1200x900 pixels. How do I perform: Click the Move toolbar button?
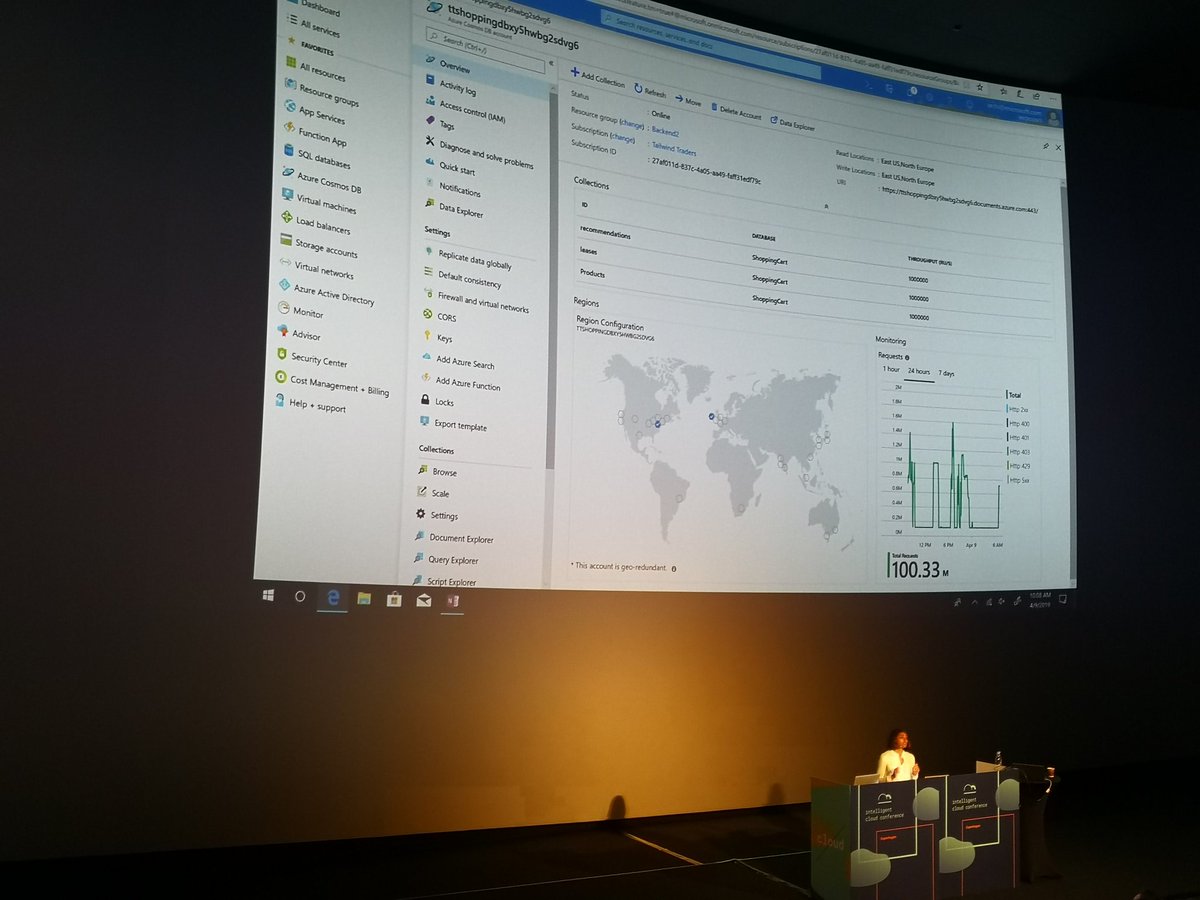tap(688, 101)
